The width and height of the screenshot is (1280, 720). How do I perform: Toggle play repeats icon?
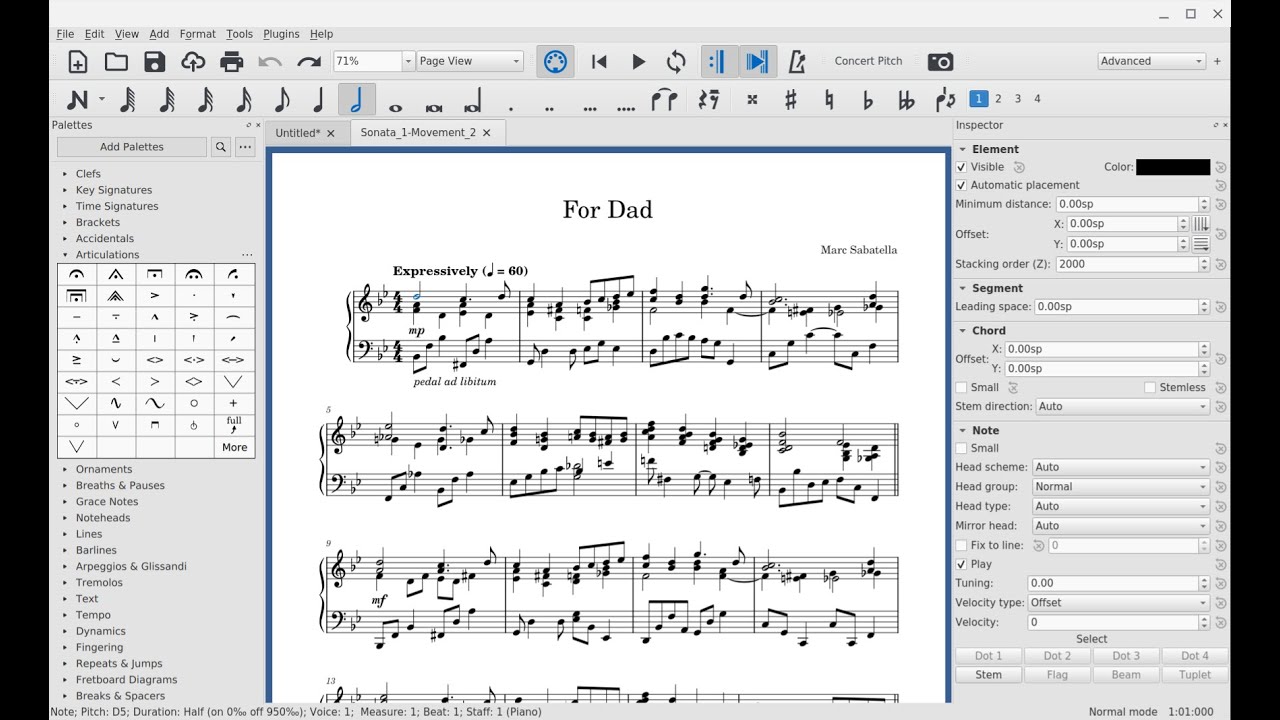coord(717,62)
